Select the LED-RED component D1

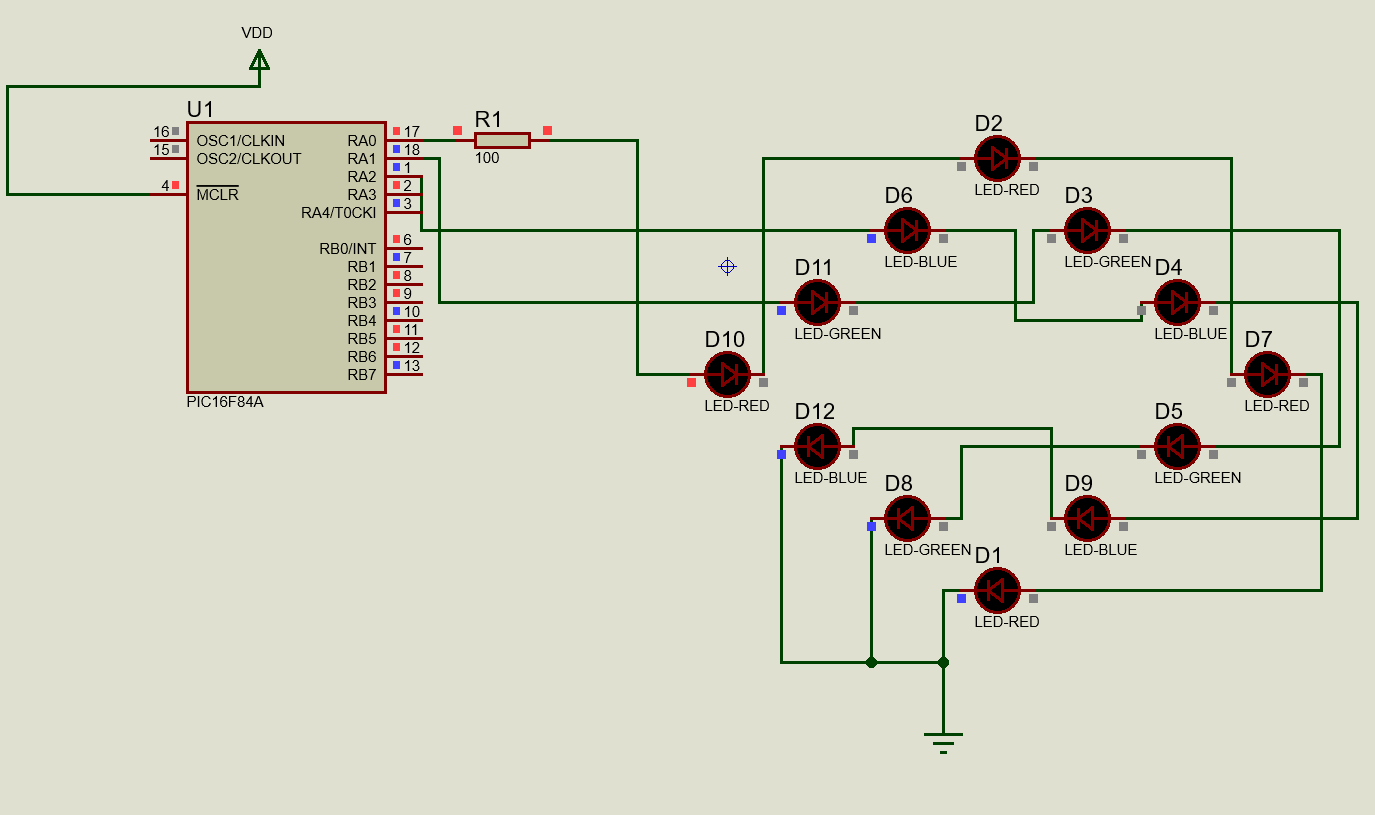click(996, 590)
